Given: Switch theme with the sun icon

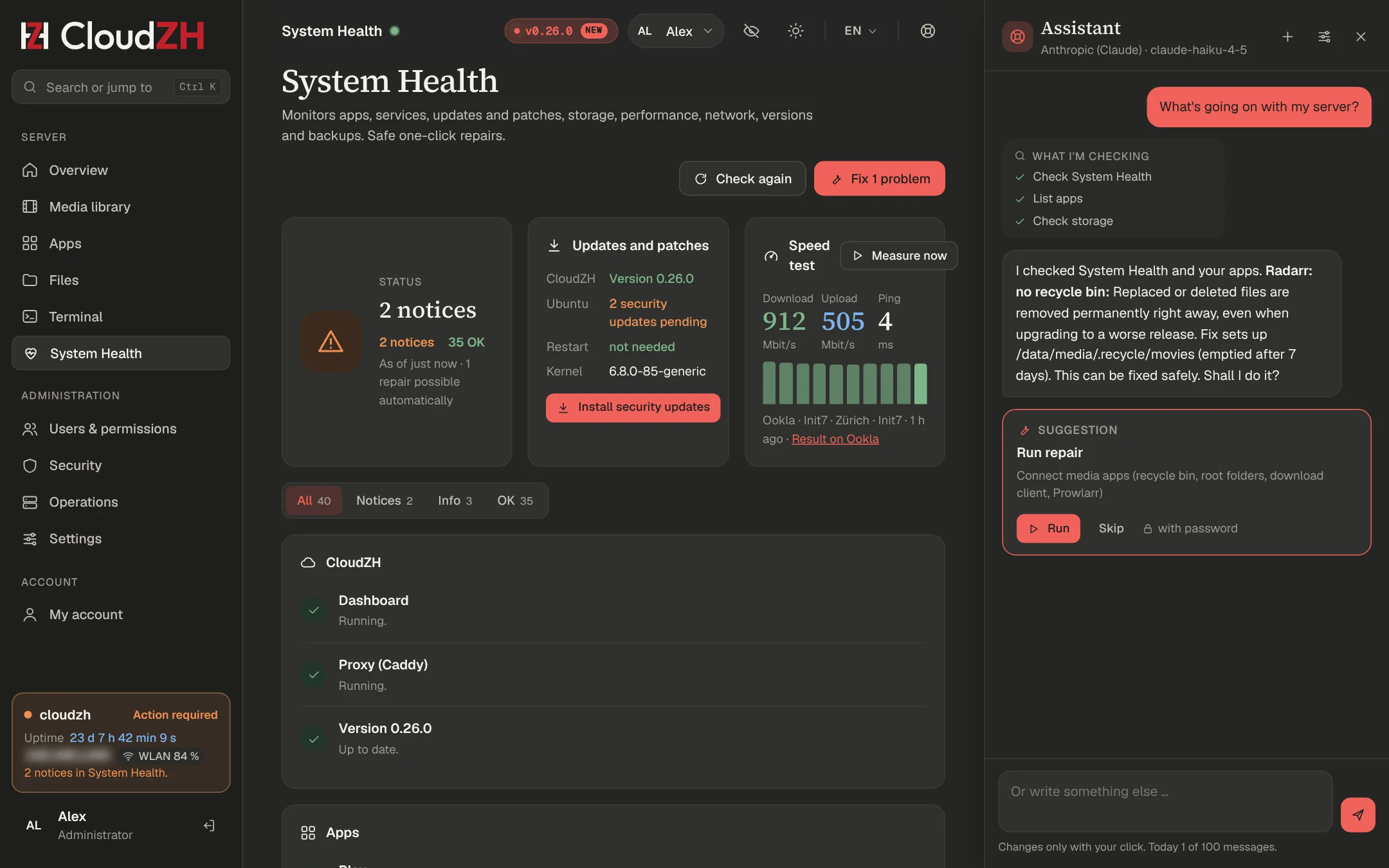Looking at the screenshot, I should [x=795, y=31].
